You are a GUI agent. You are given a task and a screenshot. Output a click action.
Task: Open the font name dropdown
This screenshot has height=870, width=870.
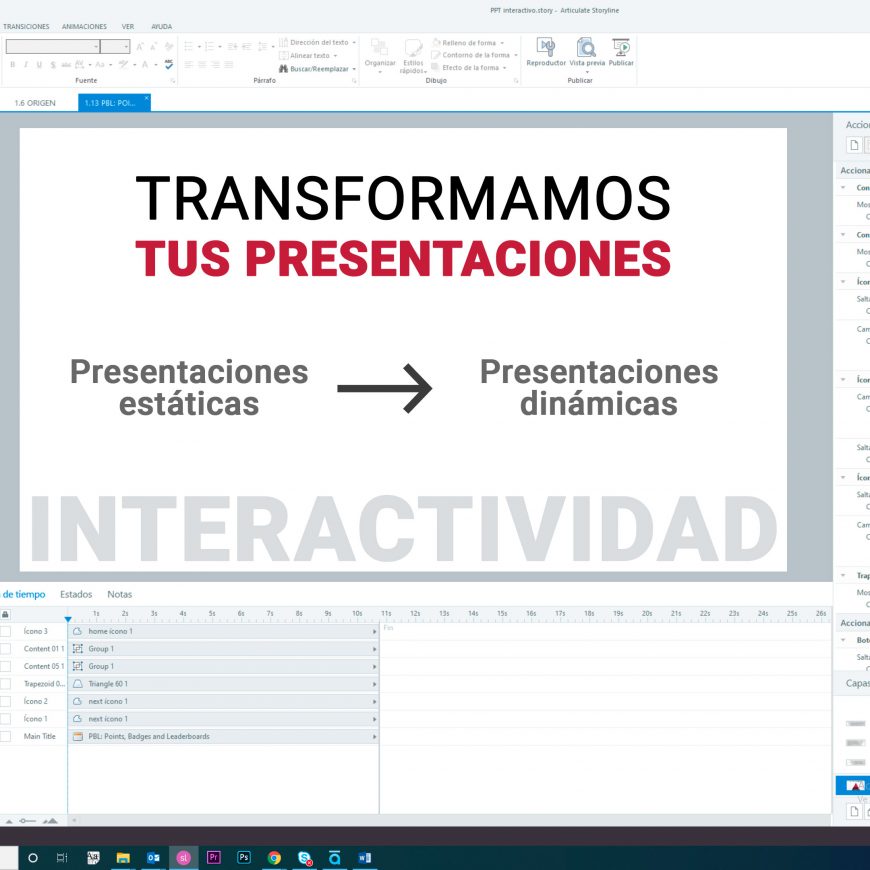tap(96, 47)
